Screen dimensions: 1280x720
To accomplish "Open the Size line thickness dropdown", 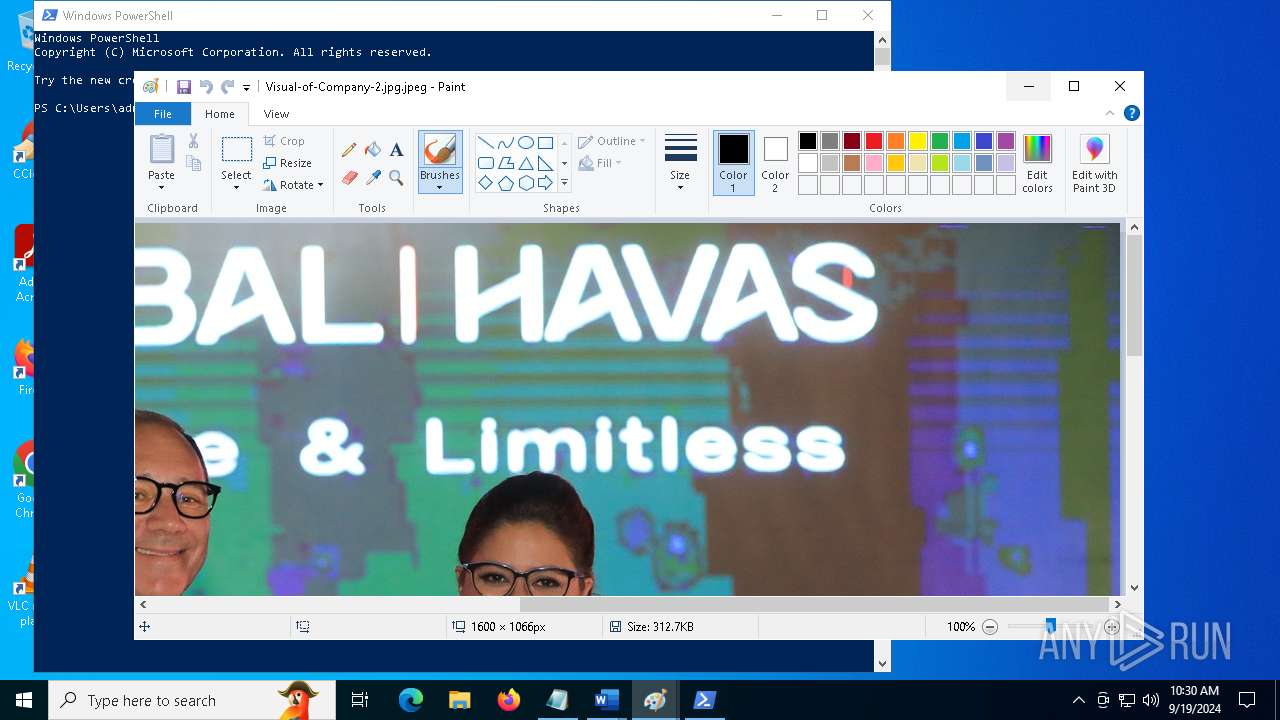I will click(x=680, y=163).
